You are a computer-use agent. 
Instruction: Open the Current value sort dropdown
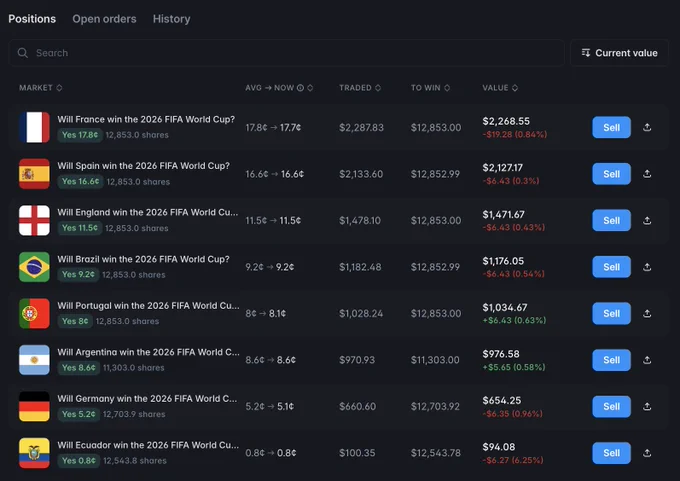click(x=619, y=53)
